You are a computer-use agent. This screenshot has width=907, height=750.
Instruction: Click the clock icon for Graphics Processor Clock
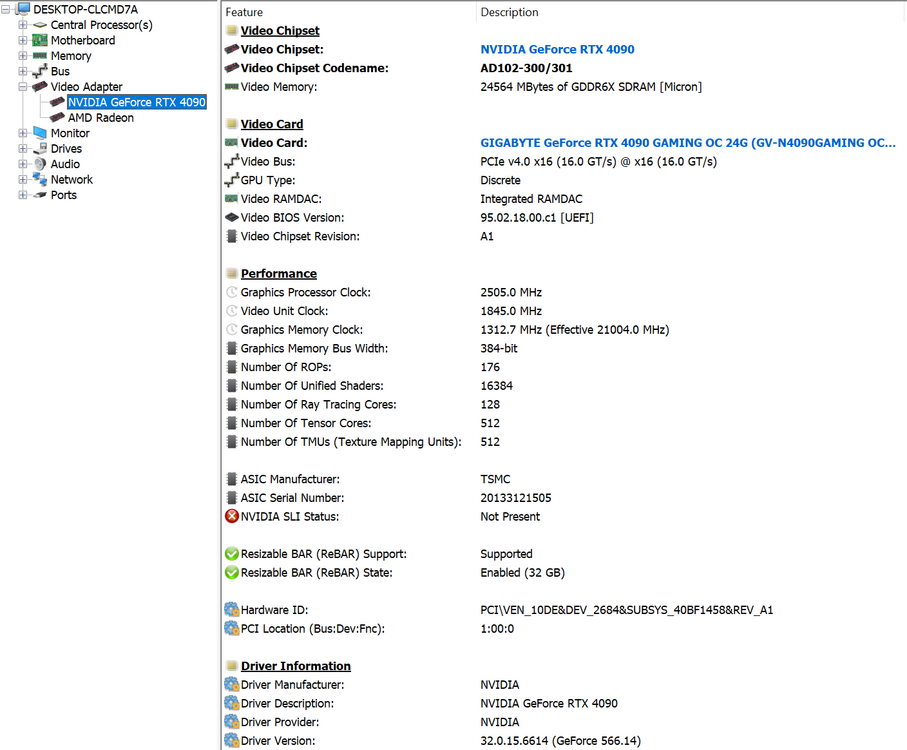(232, 292)
